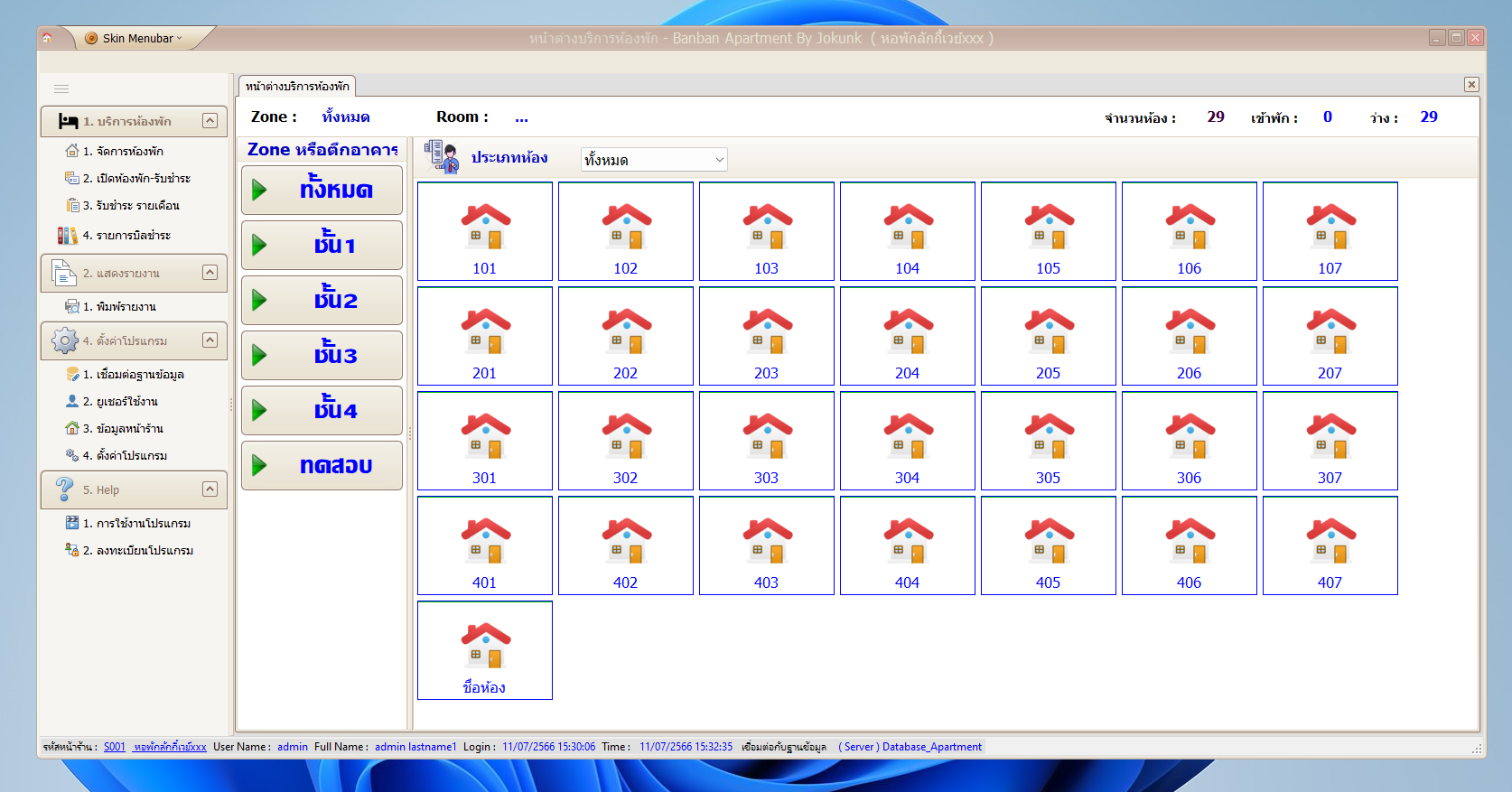Open 1. พิมพ์รายงาน menu item

point(111,306)
